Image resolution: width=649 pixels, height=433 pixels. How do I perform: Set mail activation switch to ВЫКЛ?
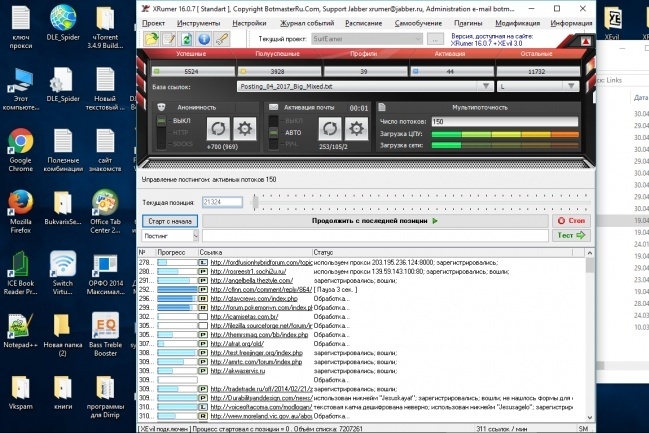coord(293,121)
